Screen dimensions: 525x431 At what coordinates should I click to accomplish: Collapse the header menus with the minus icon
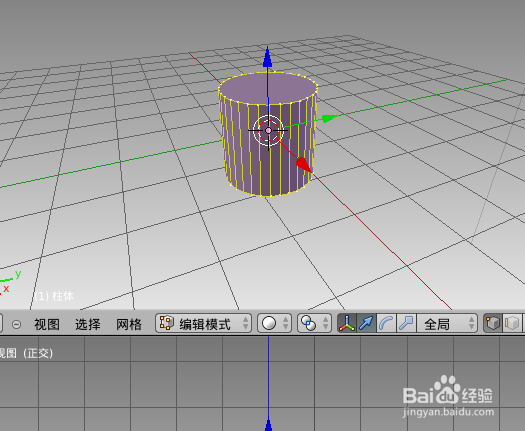16,324
